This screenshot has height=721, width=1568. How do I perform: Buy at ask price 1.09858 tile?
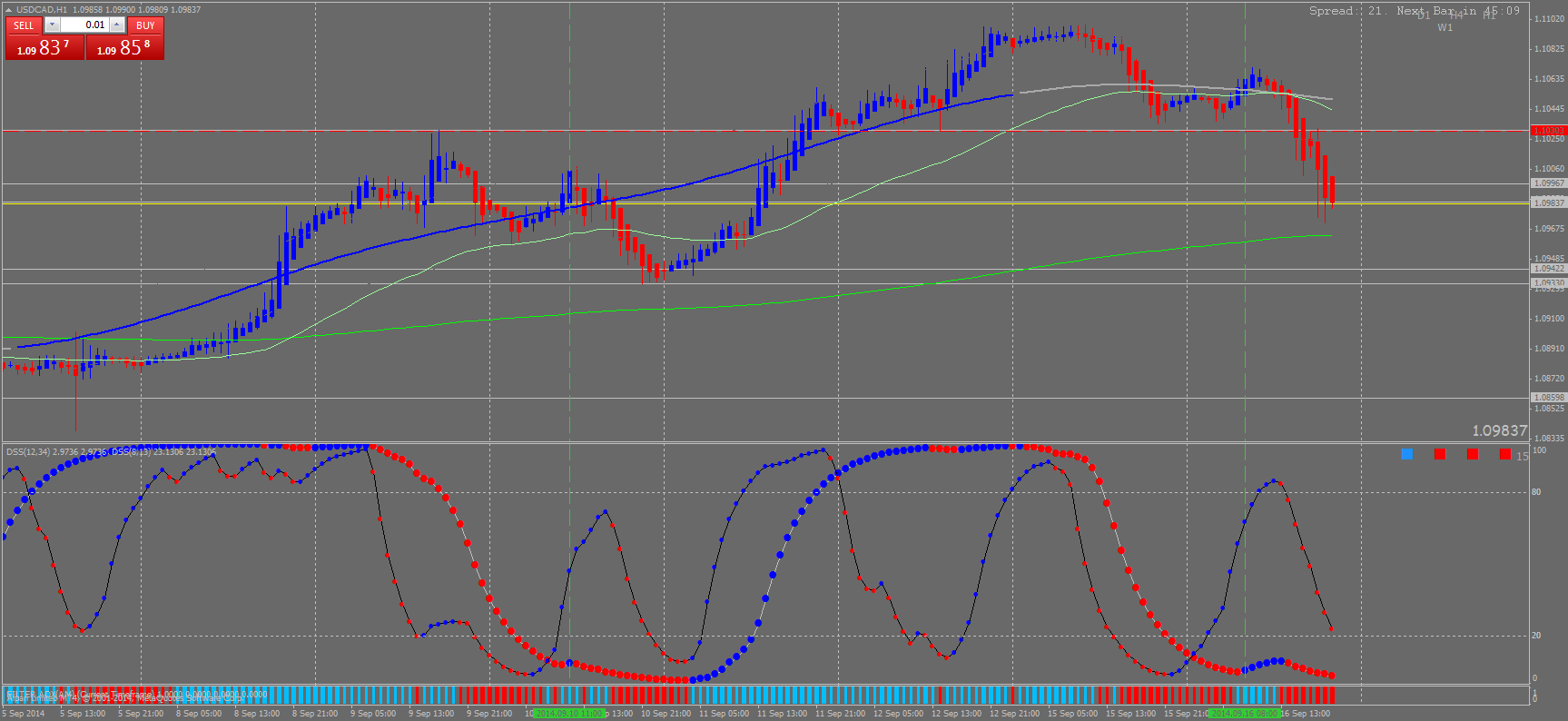click(x=125, y=47)
